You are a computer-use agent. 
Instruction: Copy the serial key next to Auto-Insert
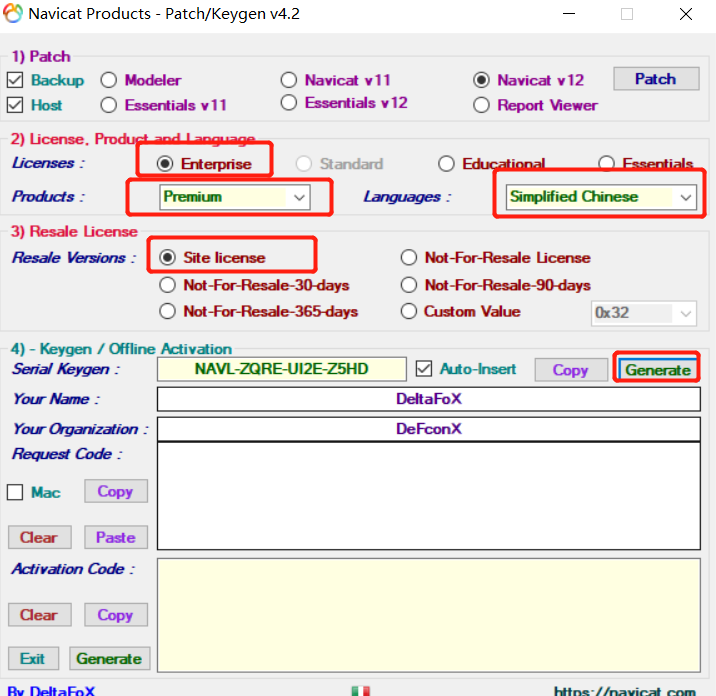[571, 369]
